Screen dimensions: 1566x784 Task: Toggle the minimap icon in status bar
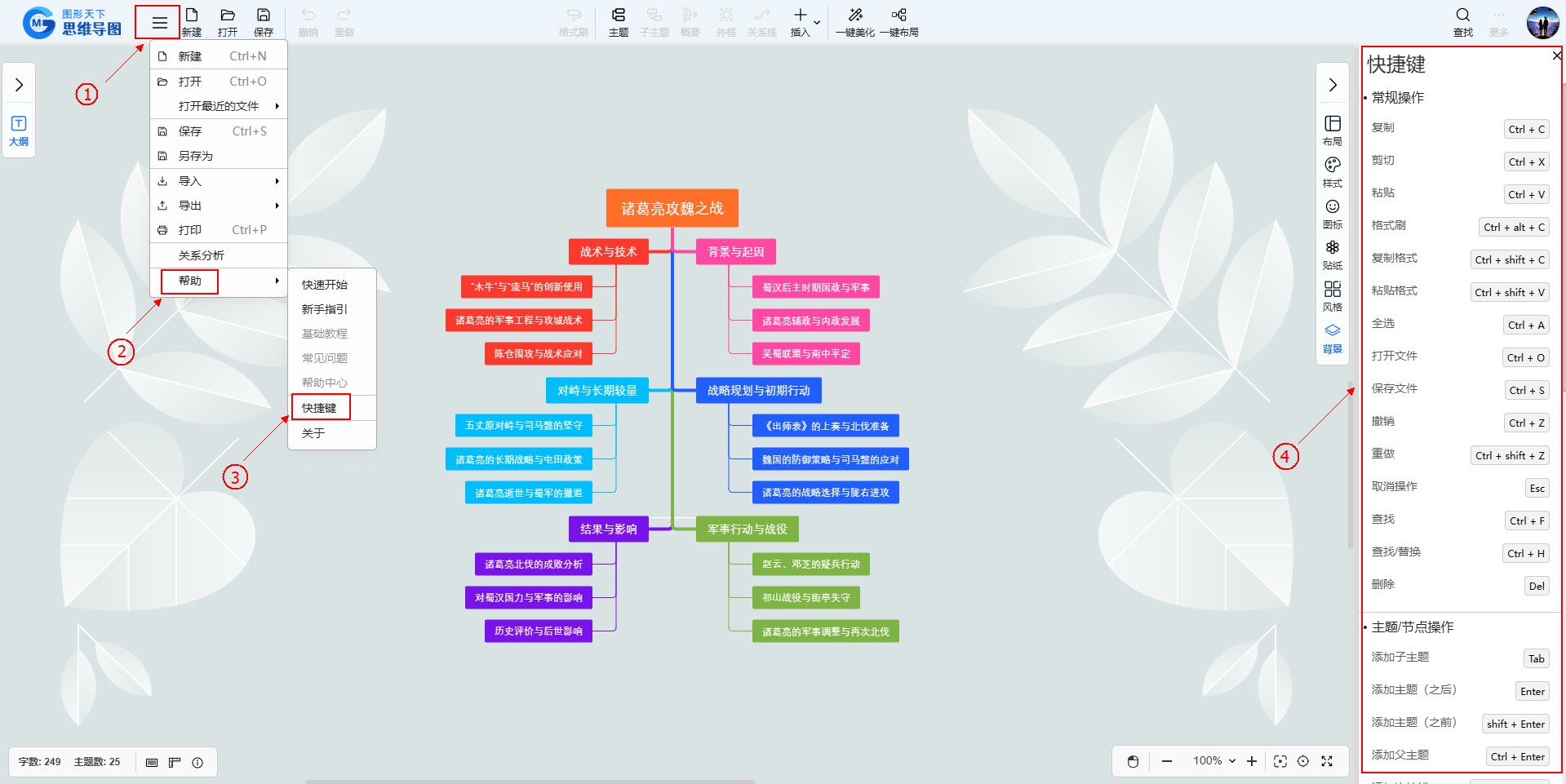tap(152, 763)
